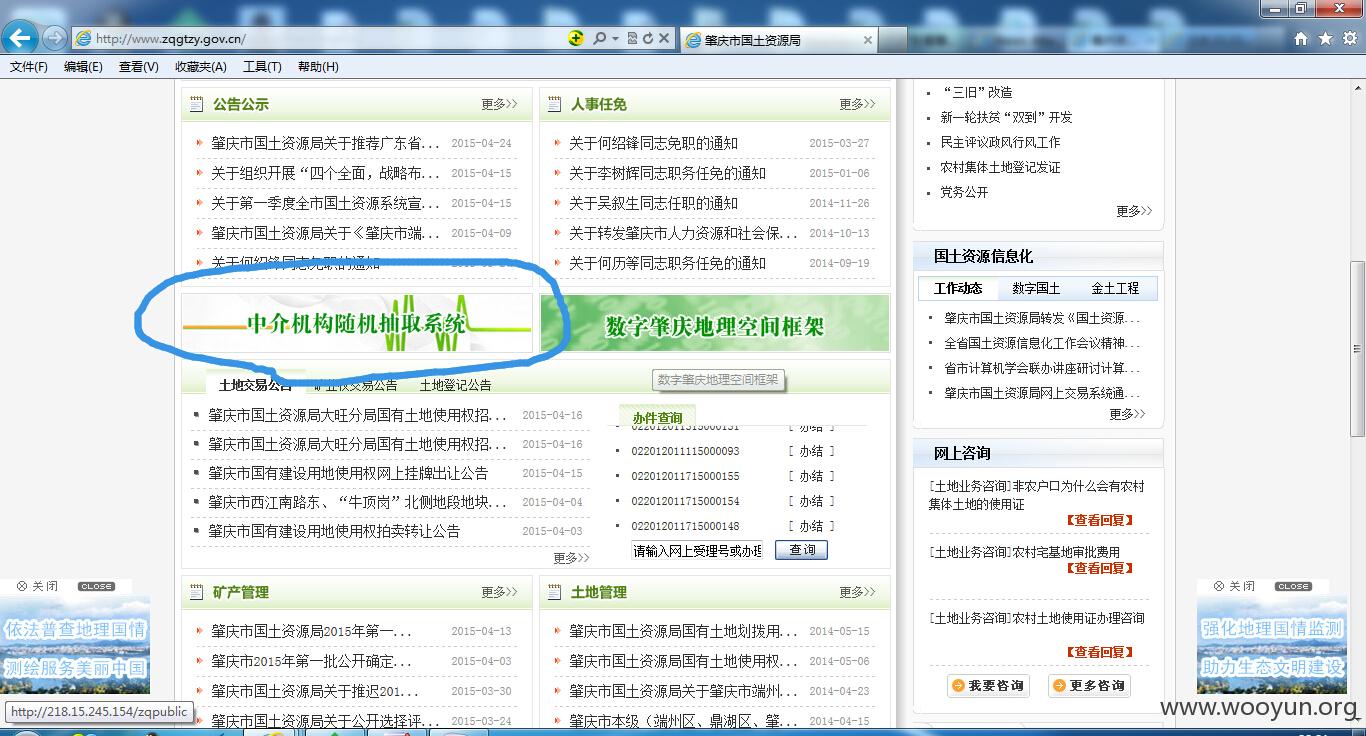Open 肇庆市国有建设用地使用权网上挂牌出让公告
This screenshot has height=736, width=1366.
tap(348, 473)
